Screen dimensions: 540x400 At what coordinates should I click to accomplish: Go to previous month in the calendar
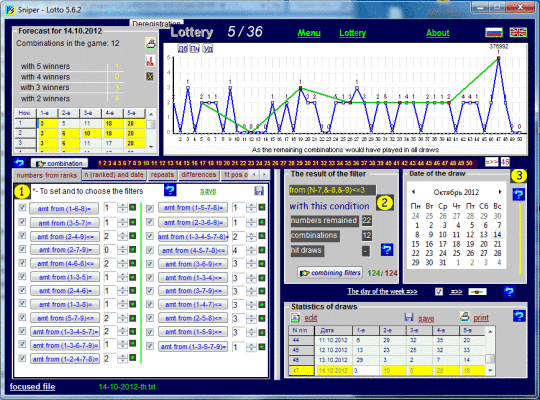413,192
